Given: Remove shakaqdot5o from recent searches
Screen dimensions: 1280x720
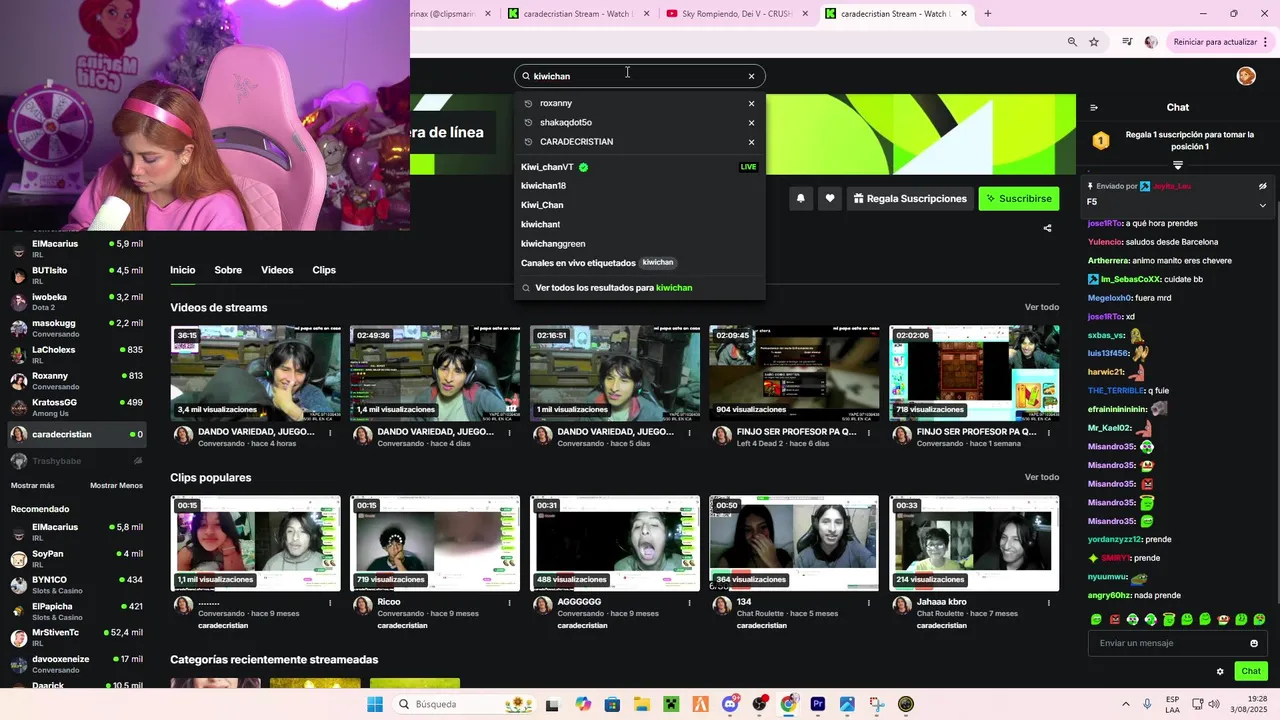Looking at the screenshot, I should [x=751, y=123].
